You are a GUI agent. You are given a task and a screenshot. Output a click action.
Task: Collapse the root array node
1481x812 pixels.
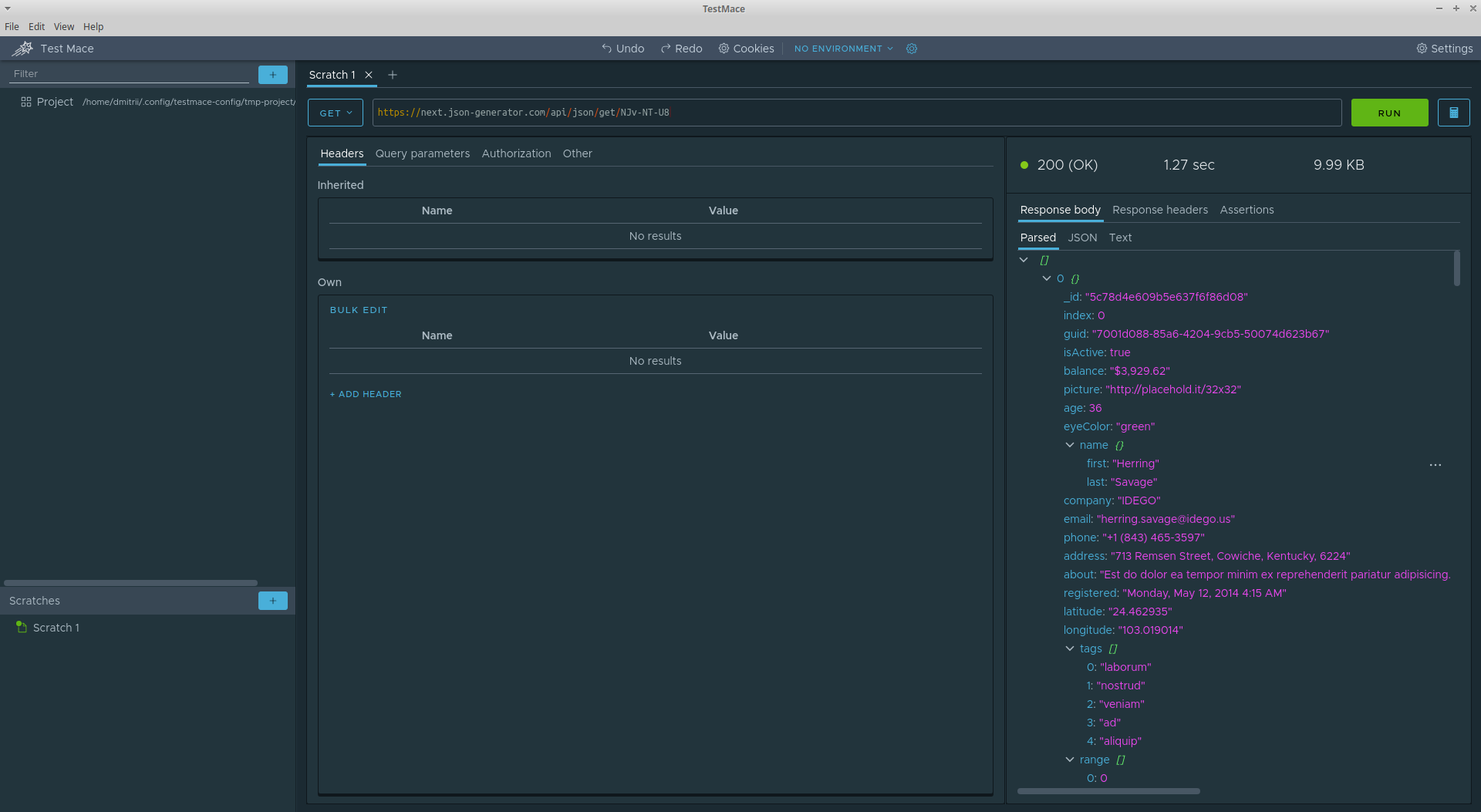point(1024,260)
